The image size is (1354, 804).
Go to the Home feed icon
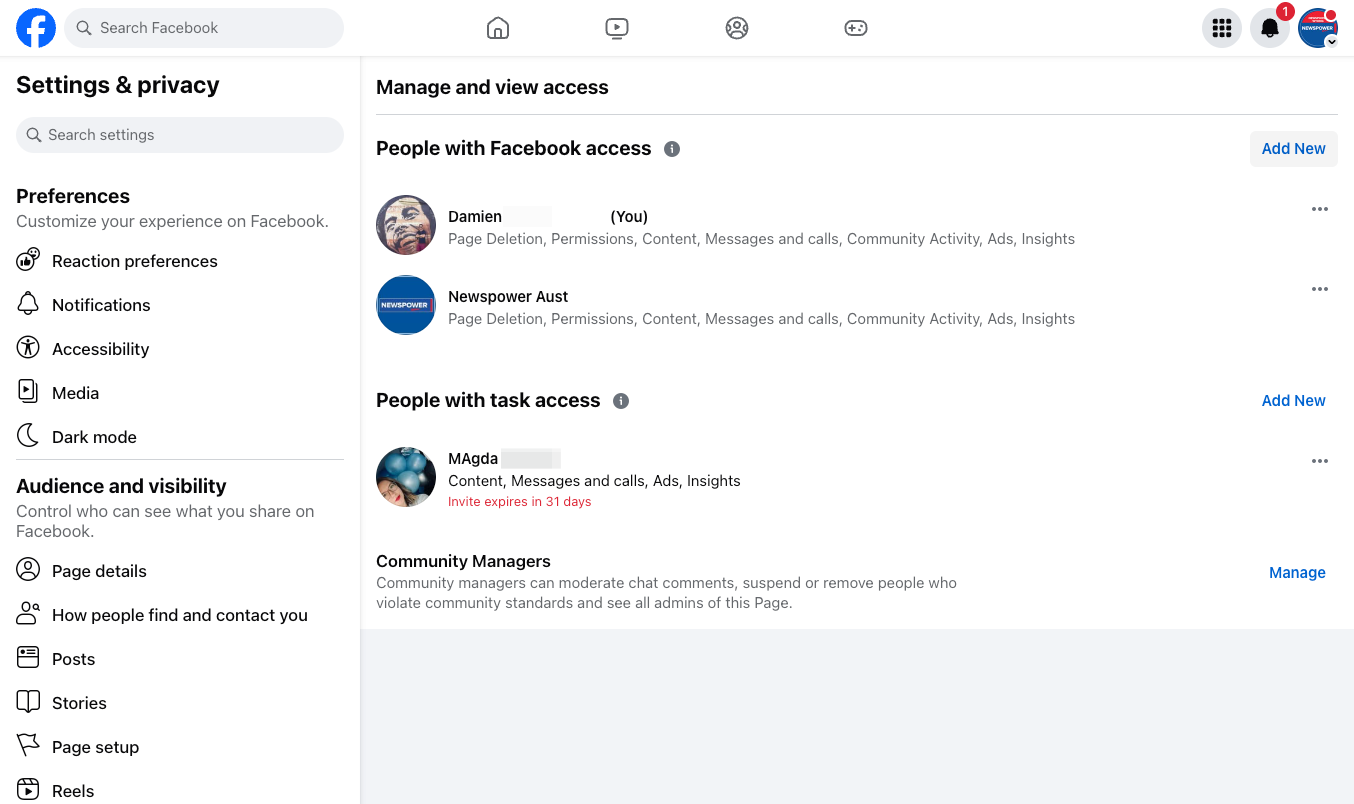pos(498,28)
